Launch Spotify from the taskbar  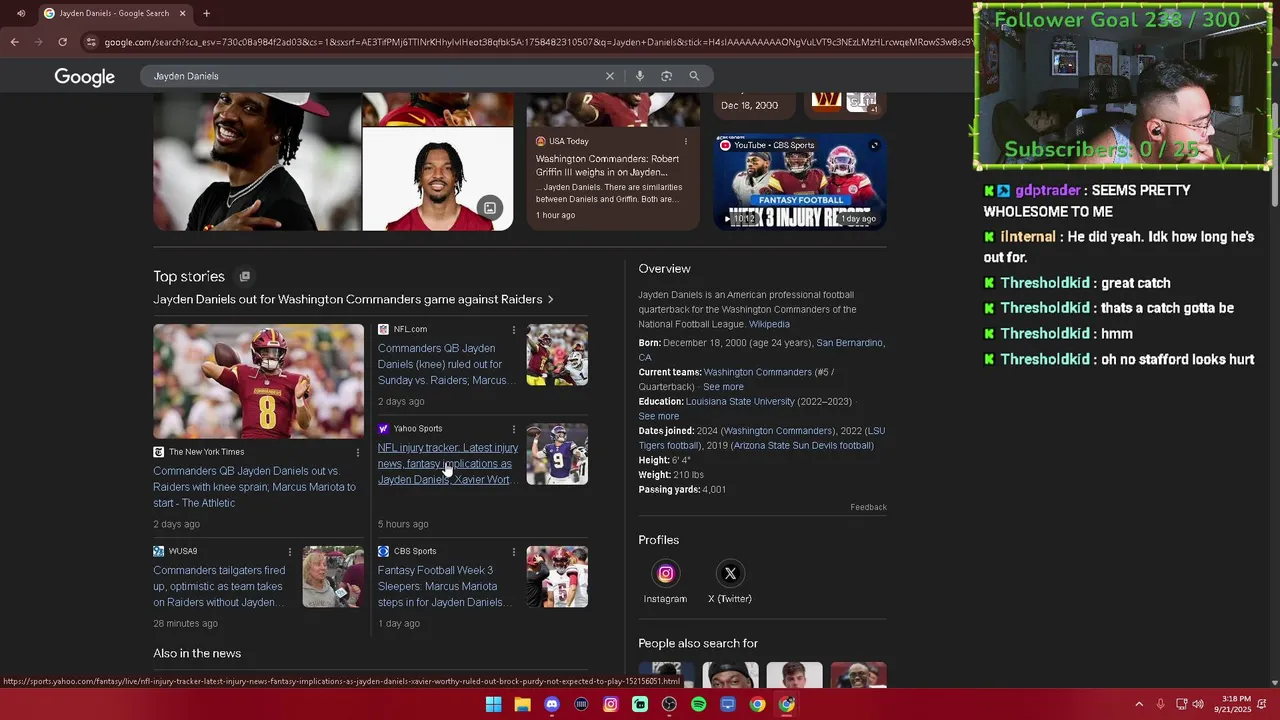coord(698,704)
